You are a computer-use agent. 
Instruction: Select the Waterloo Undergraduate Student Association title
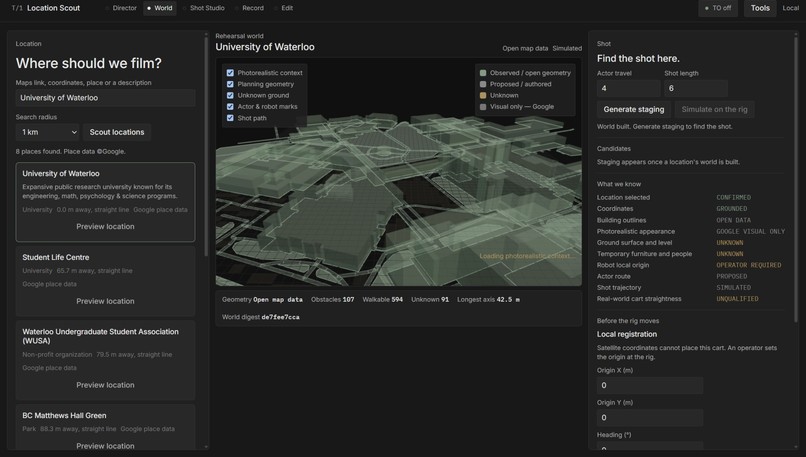coord(100,336)
